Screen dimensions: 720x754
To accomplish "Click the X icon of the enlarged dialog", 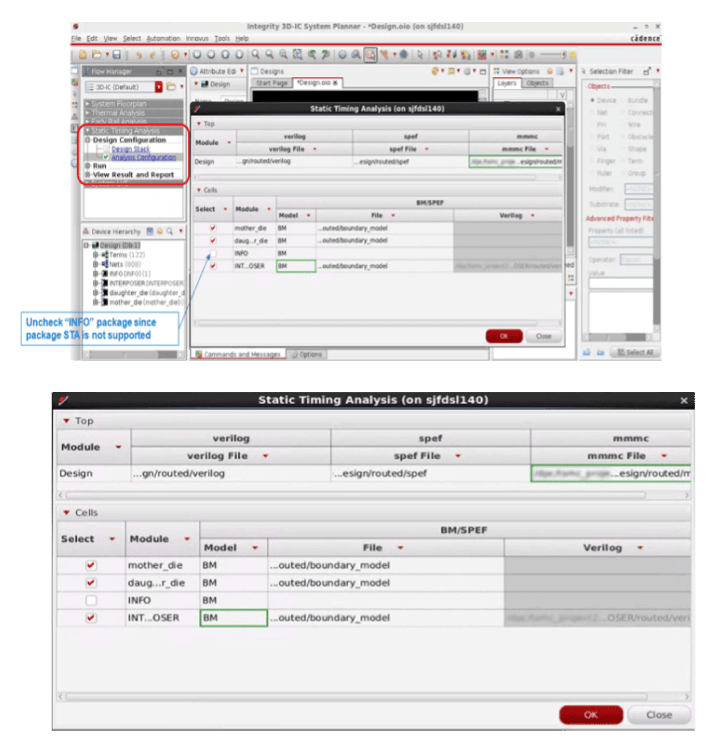I will point(684,400).
